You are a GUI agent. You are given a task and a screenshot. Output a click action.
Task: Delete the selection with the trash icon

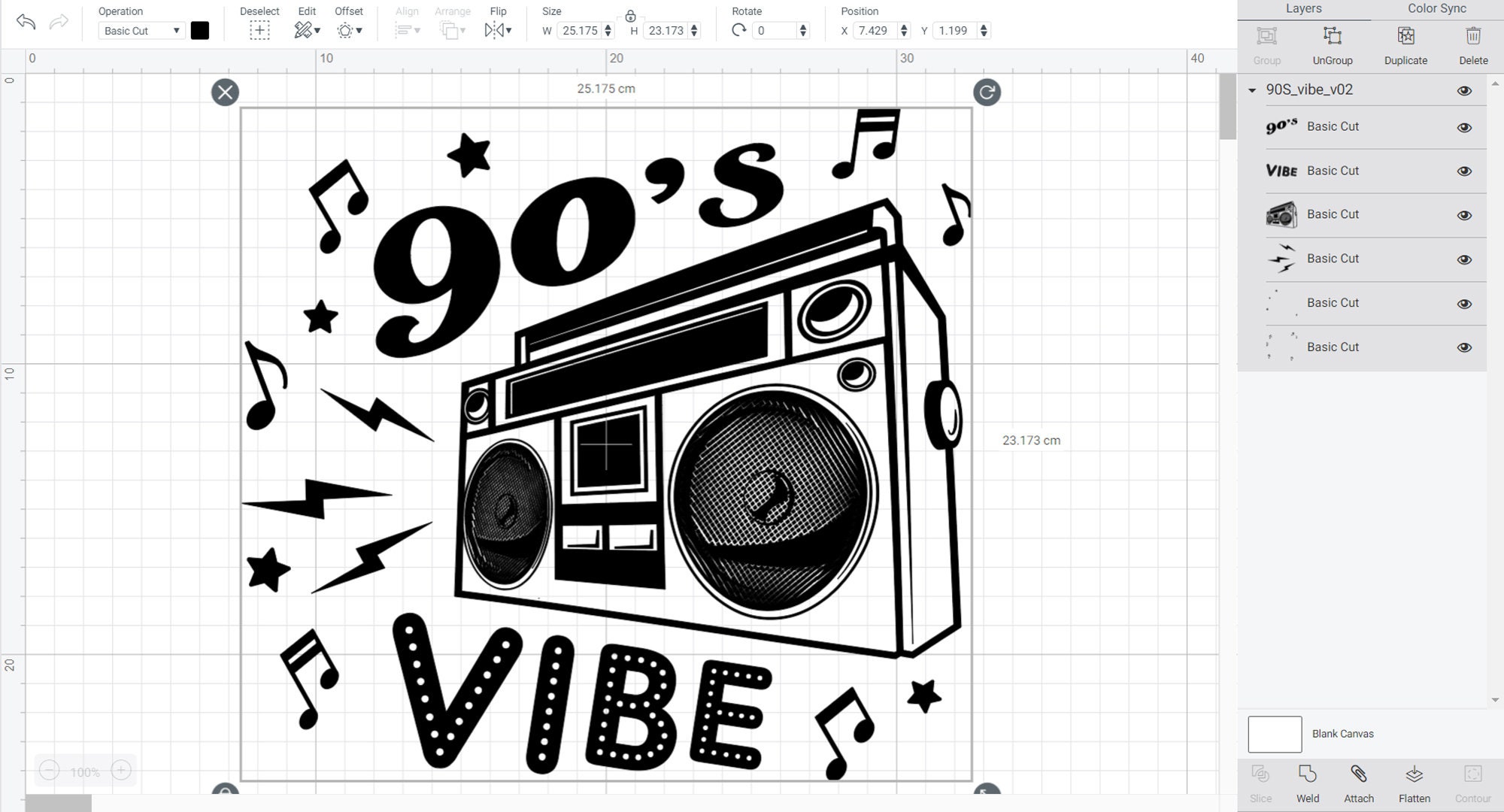[1472, 36]
